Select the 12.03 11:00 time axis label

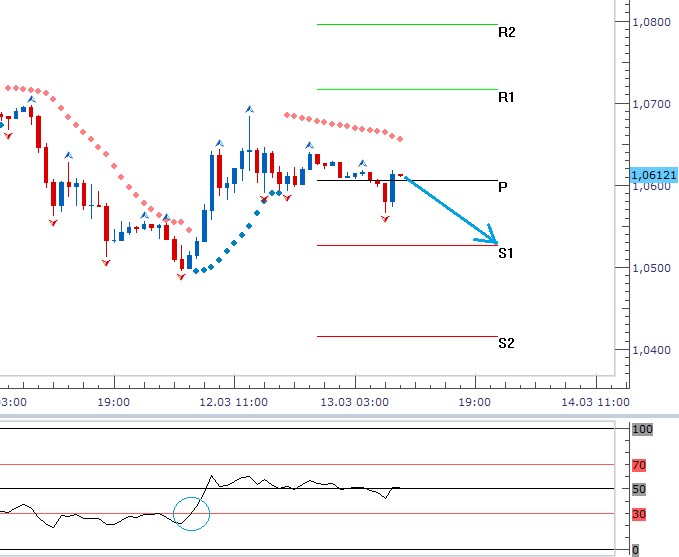pyautogui.click(x=233, y=401)
